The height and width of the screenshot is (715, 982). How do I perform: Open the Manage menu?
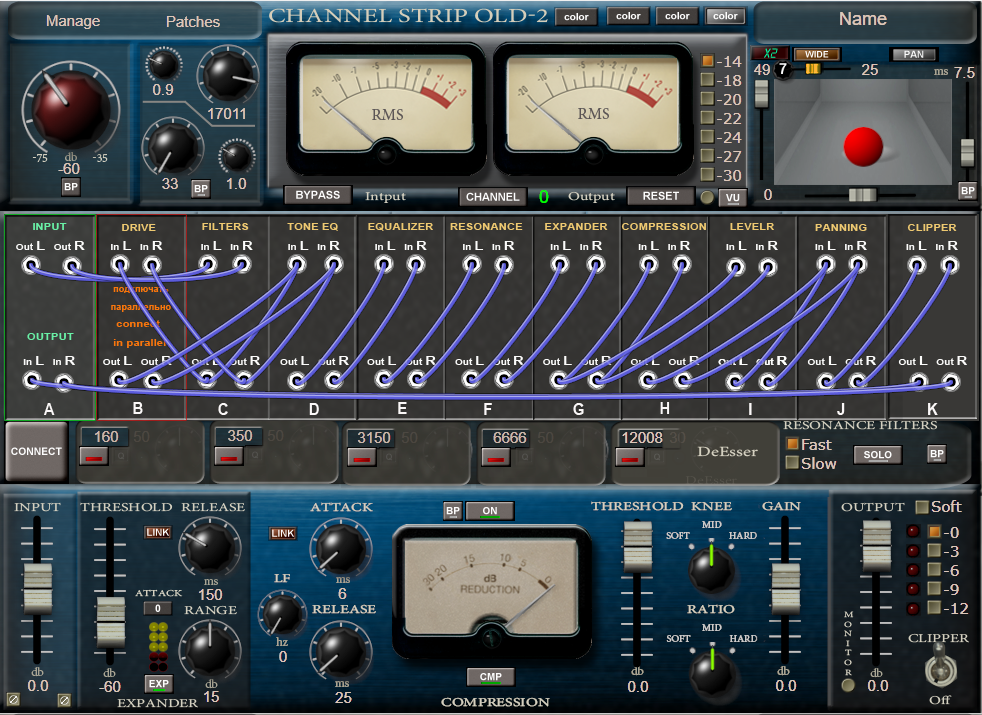(73, 21)
